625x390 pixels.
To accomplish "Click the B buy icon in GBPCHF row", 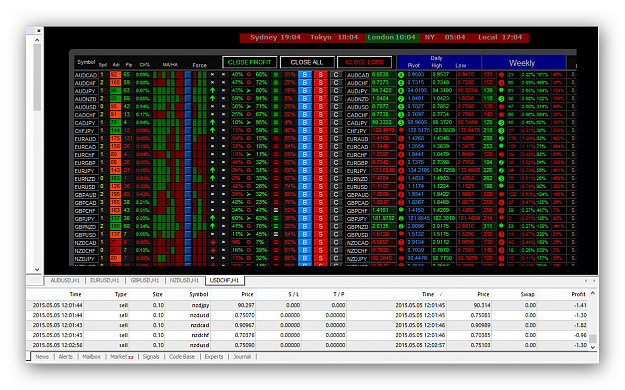I will pyautogui.click(x=305, y=210).
